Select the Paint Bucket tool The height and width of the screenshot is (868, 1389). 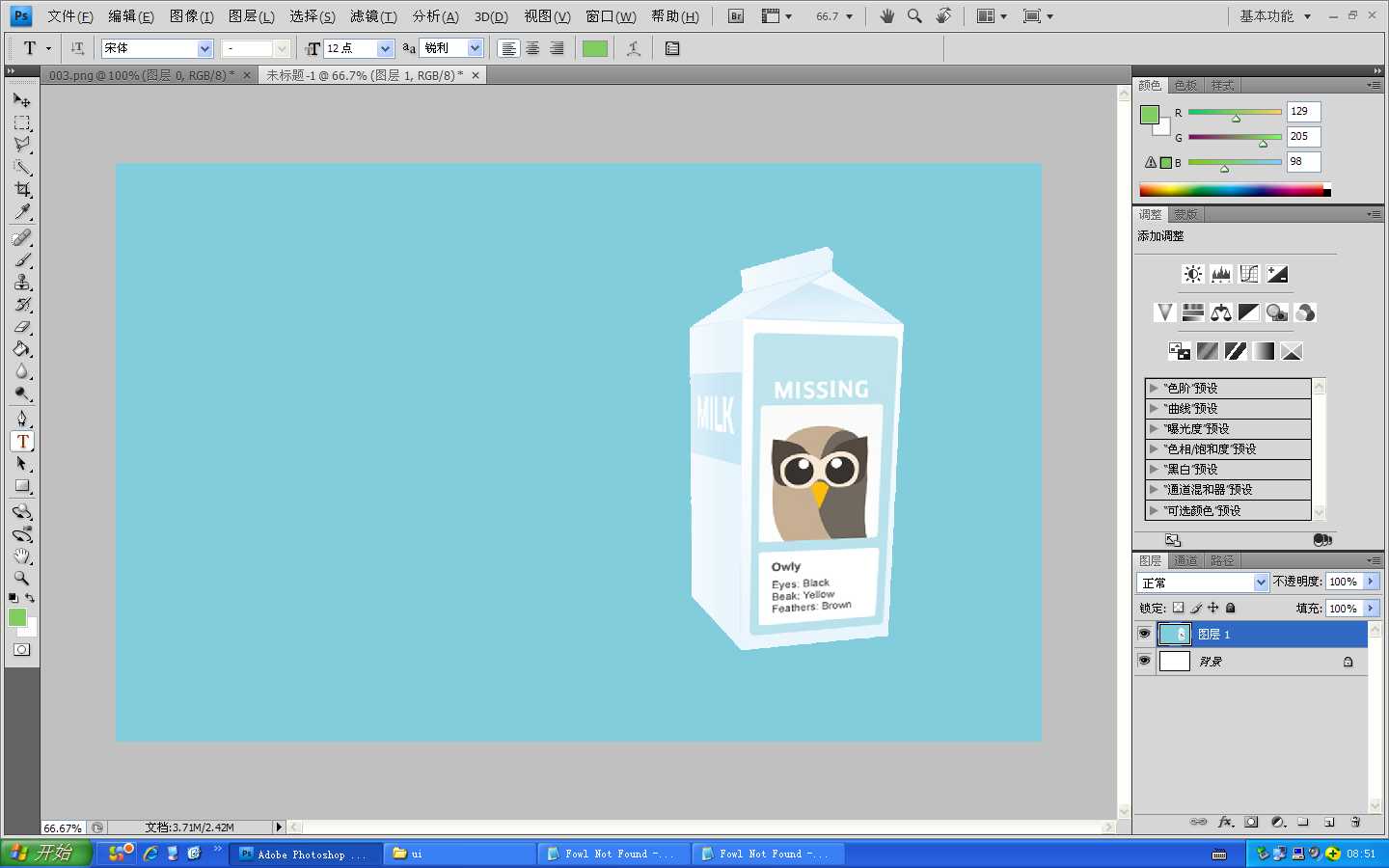click(22, 349)
